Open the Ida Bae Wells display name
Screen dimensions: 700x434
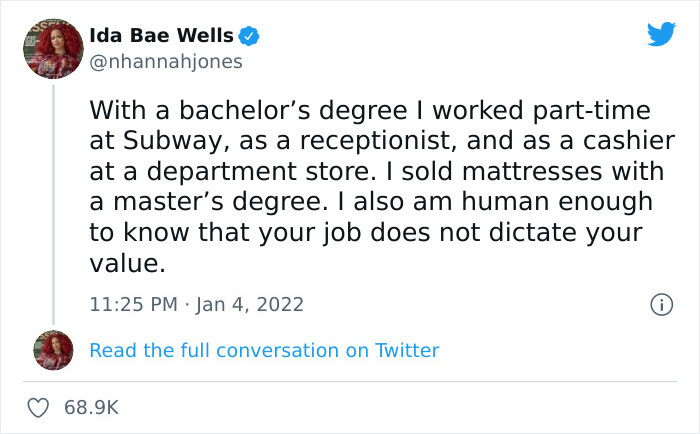161,36
